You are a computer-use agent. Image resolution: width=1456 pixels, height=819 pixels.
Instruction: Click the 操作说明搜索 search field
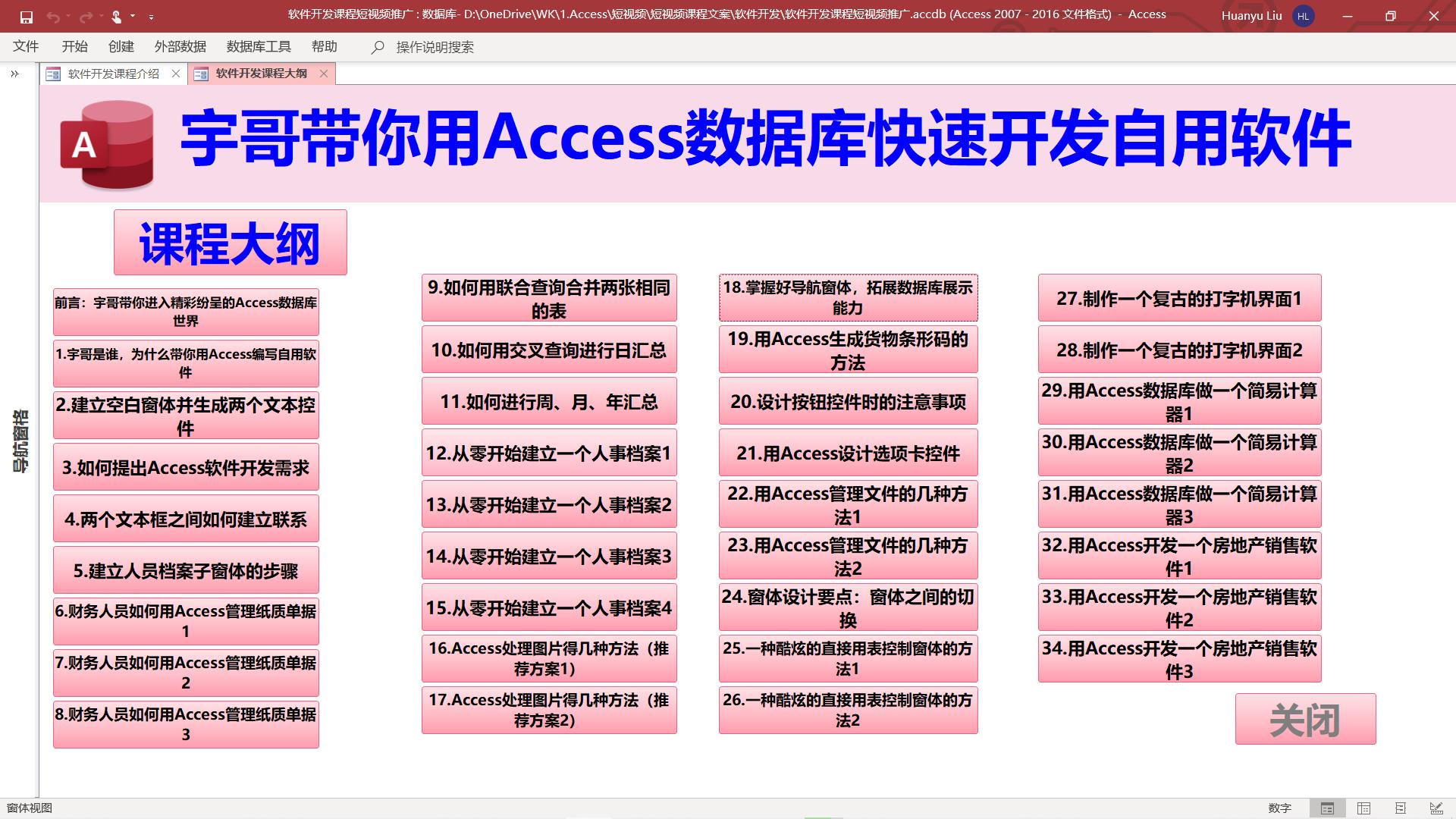[435, 47]
